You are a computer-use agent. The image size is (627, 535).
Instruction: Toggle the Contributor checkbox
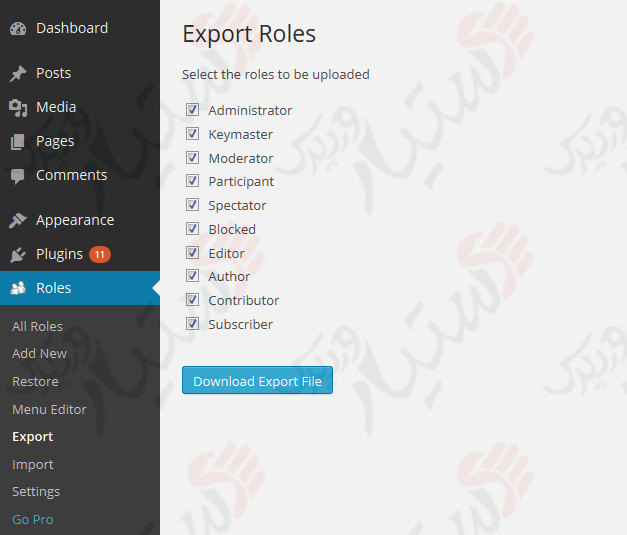pyautogui.click(x=192, y=299)
